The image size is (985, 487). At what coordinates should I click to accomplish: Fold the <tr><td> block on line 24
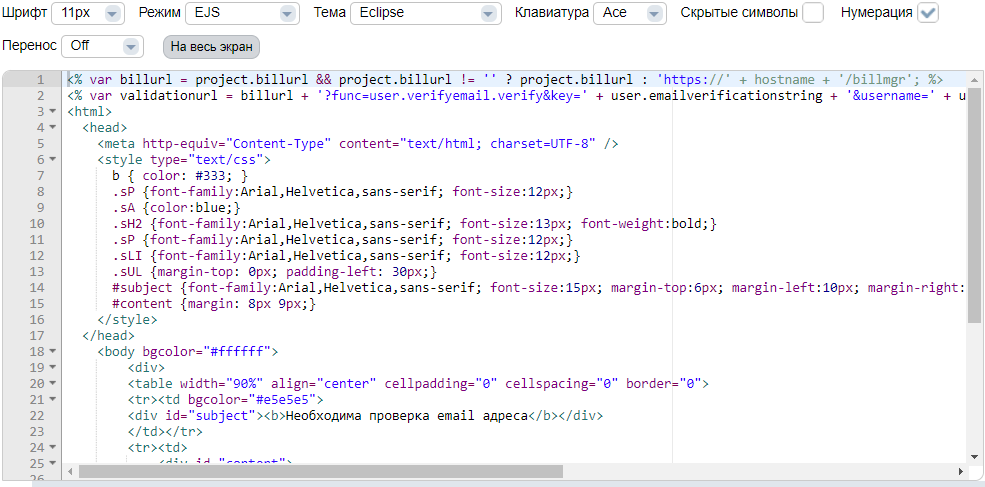pos(52,448)
